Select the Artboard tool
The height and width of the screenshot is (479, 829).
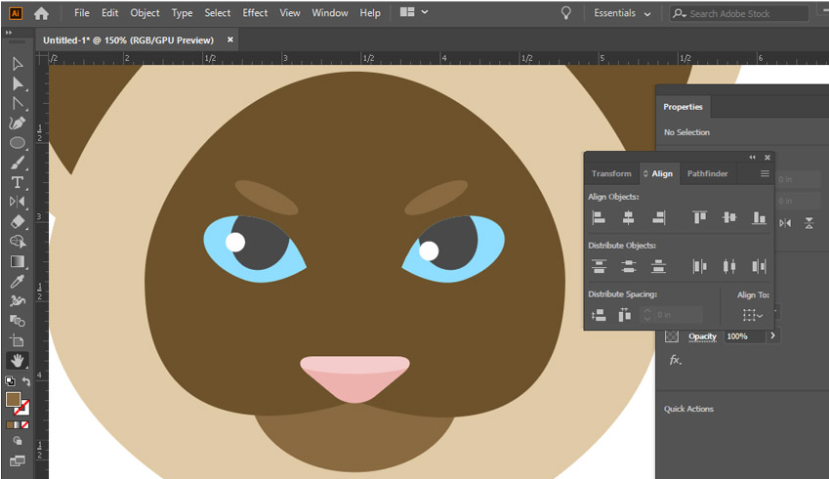17,341
